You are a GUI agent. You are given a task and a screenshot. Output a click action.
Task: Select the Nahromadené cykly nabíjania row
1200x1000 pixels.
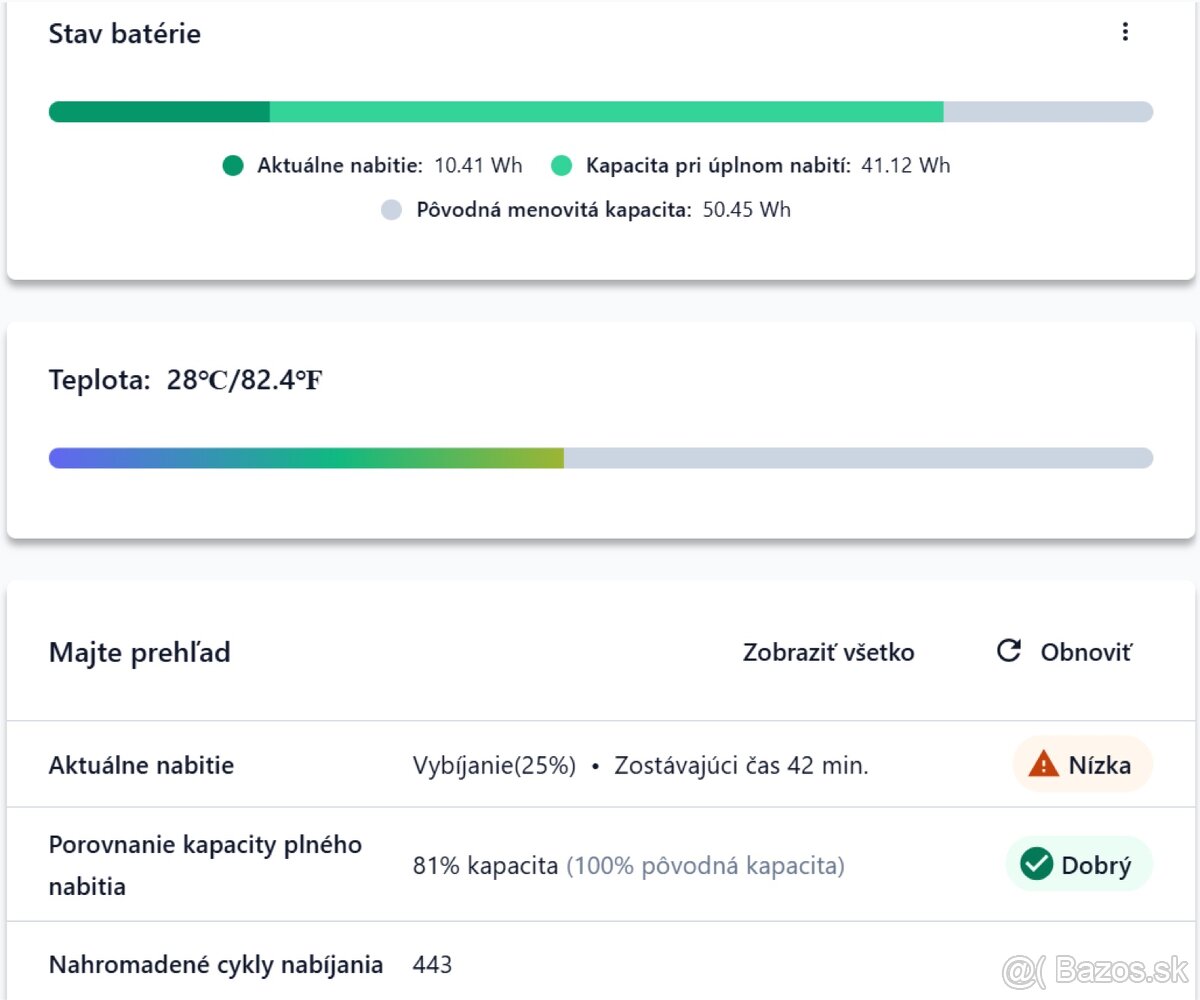click(216, 965)
